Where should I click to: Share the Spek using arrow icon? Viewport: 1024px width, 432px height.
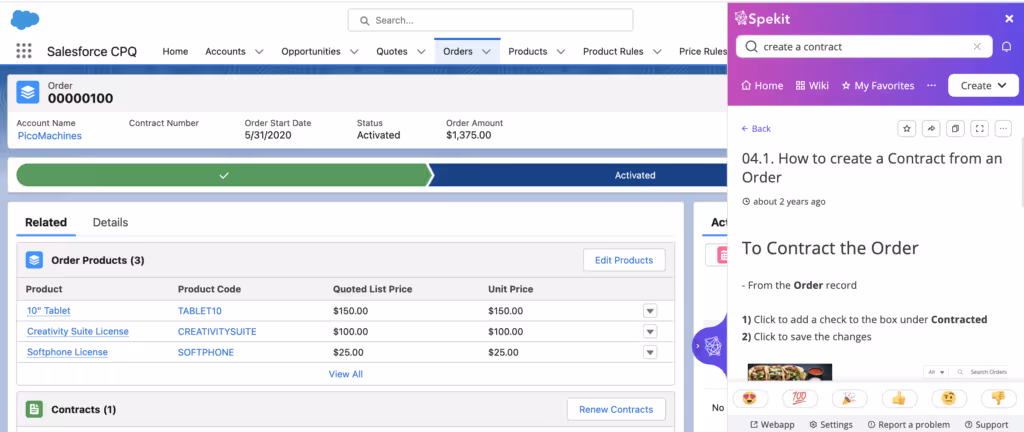coord(931,129)
